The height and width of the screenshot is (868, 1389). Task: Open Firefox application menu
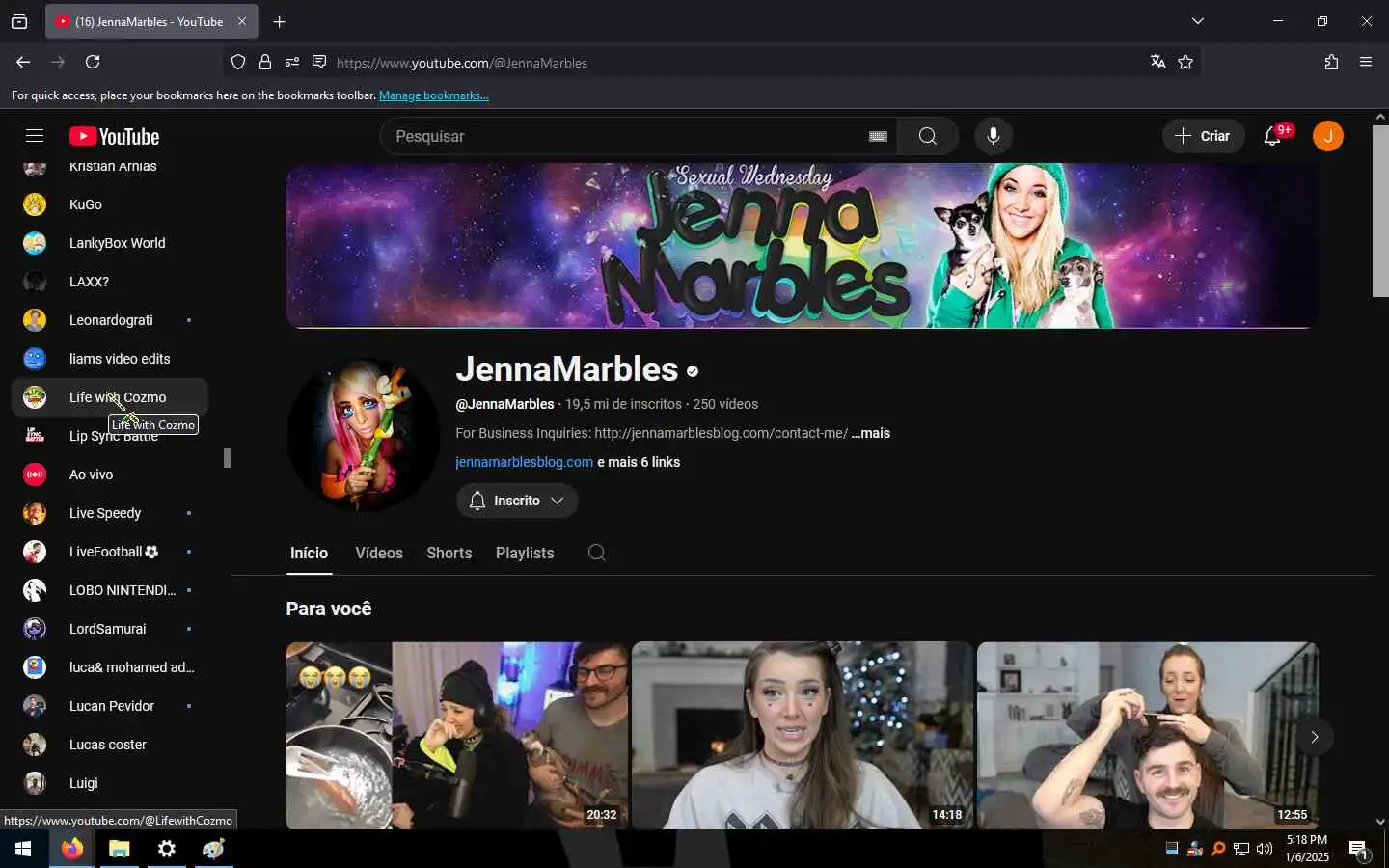1366,62
